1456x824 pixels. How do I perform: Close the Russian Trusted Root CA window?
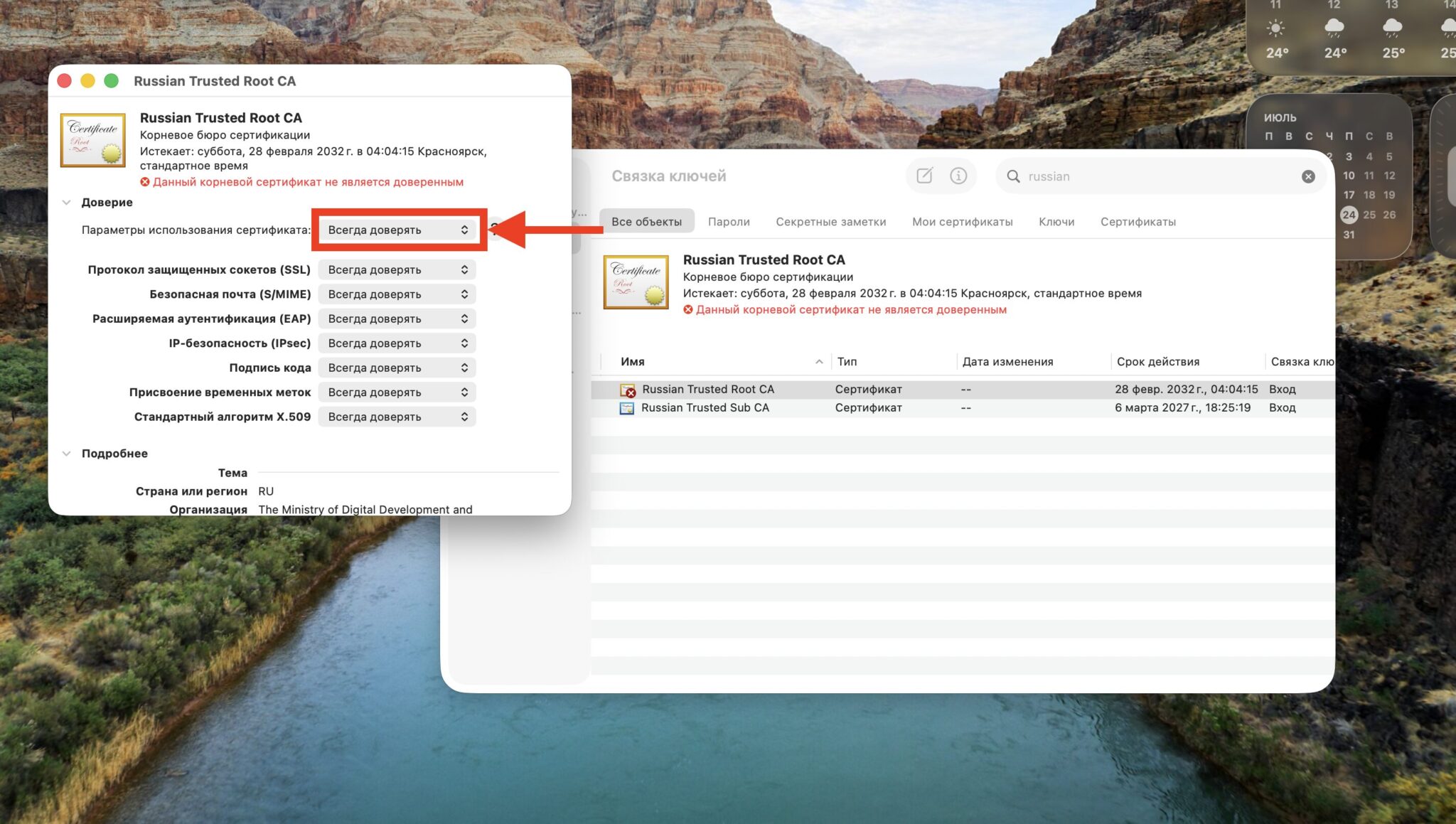coord(64,81)
